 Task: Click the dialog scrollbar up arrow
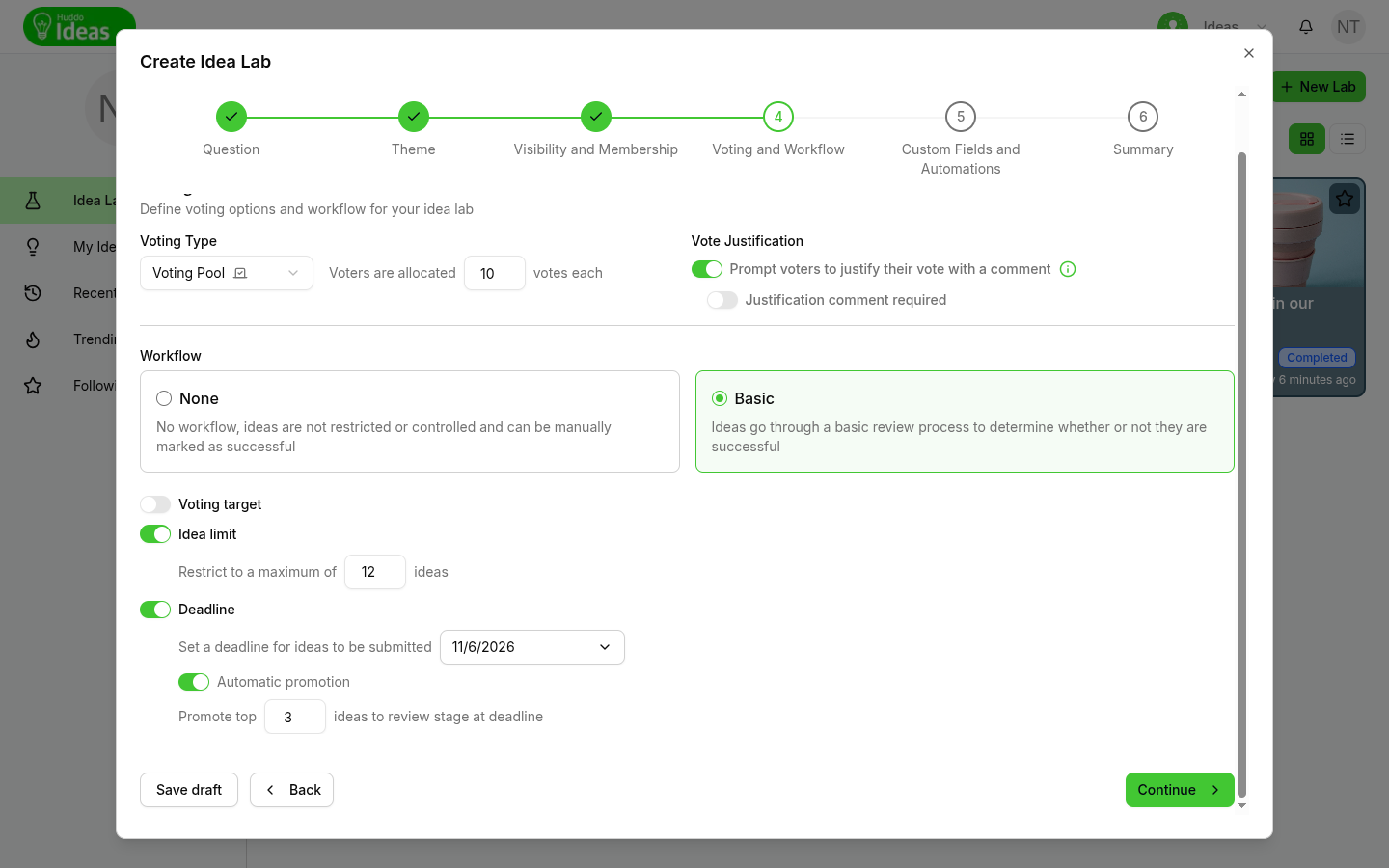pos(1242,95)
